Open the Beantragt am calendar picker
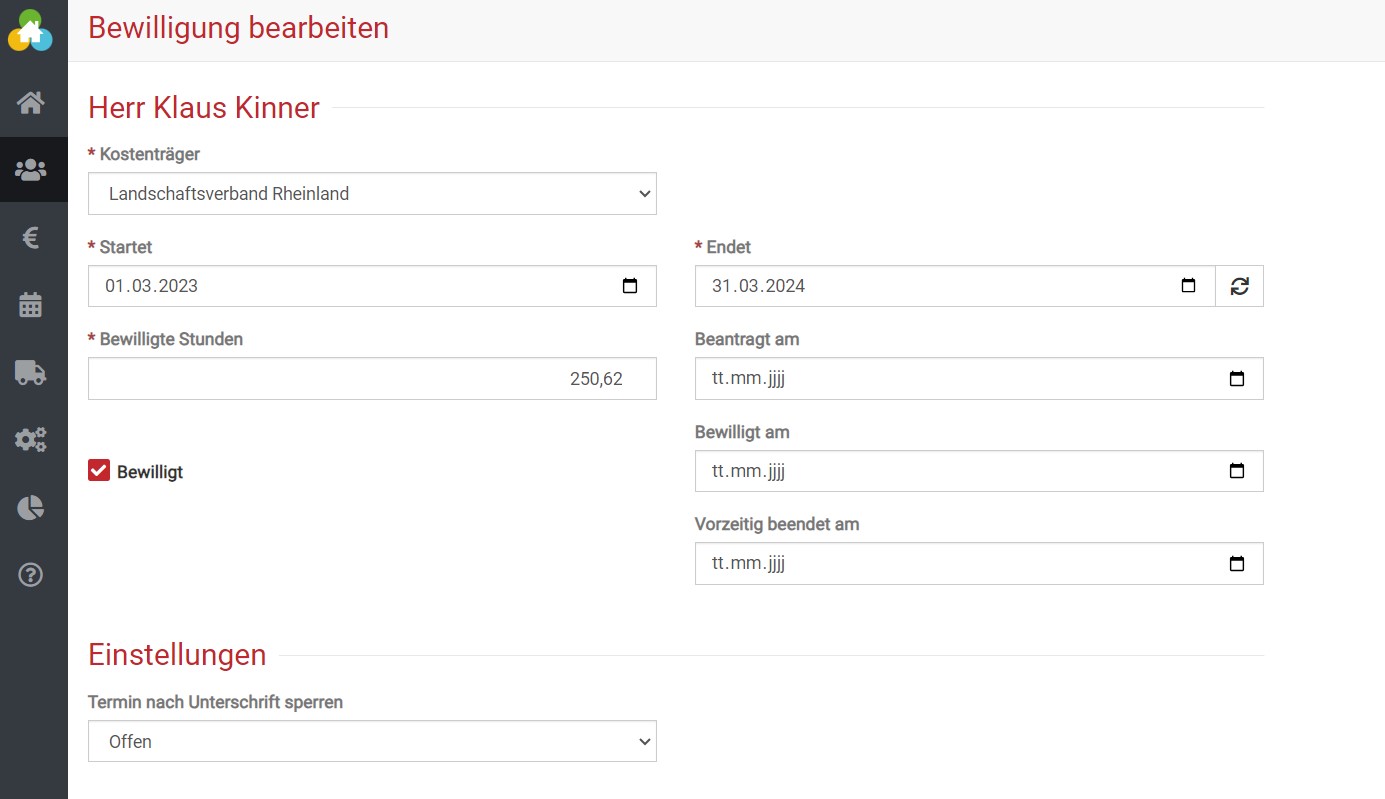This screenshot has height=799, width=1385. point(1236,379)
